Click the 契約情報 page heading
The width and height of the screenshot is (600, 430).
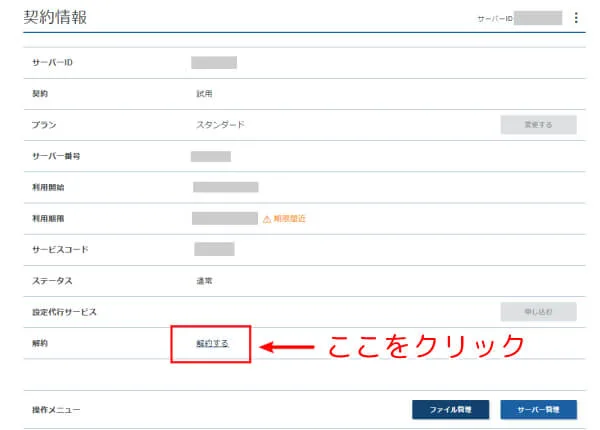[x=55, y=17]
